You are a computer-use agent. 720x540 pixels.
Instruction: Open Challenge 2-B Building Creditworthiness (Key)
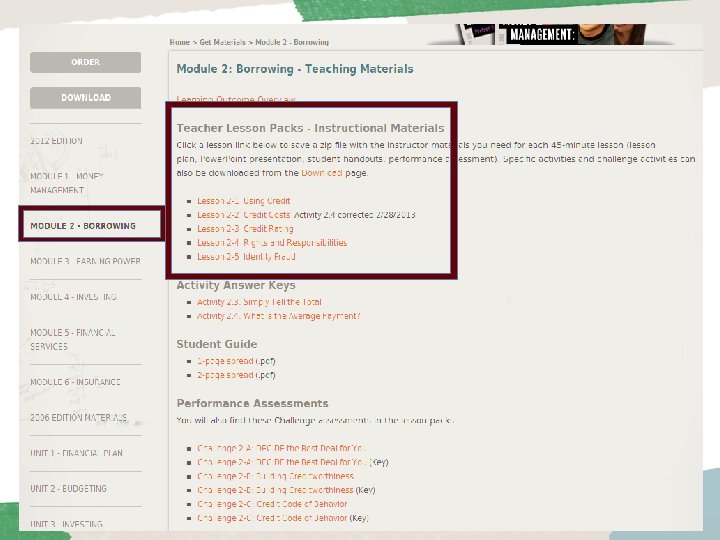click(x=276, y=490)
